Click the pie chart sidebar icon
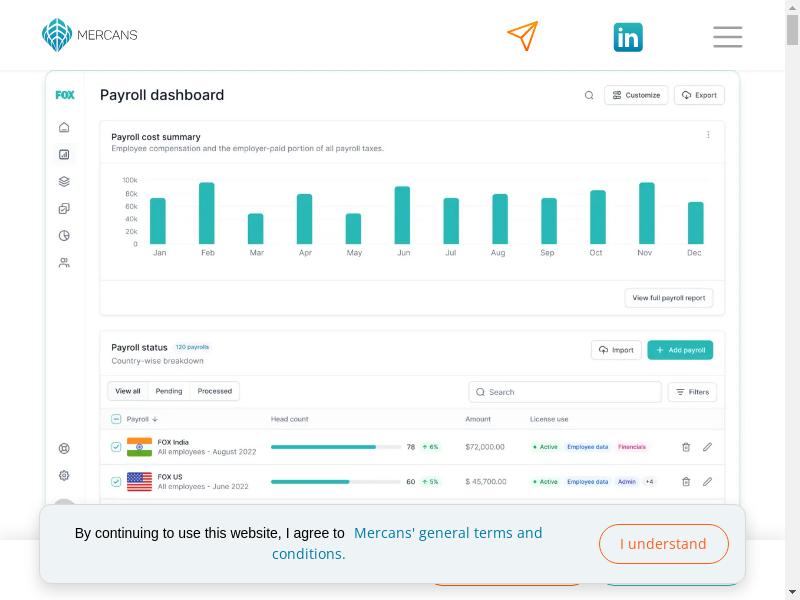Viewport: 800px width, 600px height. [64, 236]
